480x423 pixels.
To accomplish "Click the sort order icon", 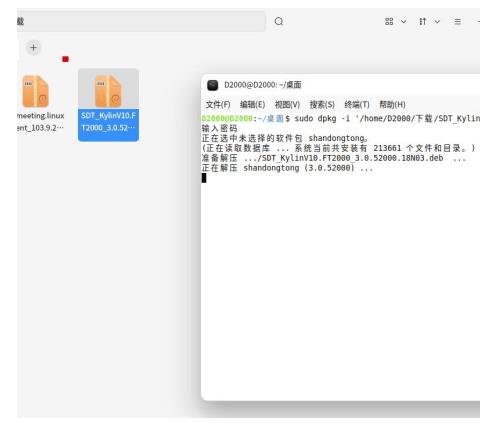I will (x=423, y=22).
